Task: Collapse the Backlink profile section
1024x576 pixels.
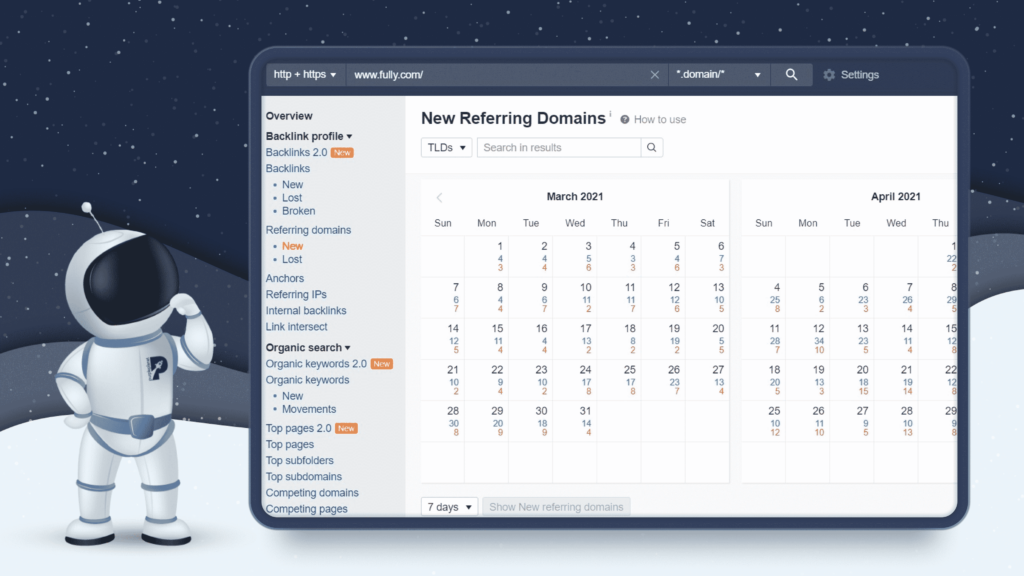Action: click(309, 136)
